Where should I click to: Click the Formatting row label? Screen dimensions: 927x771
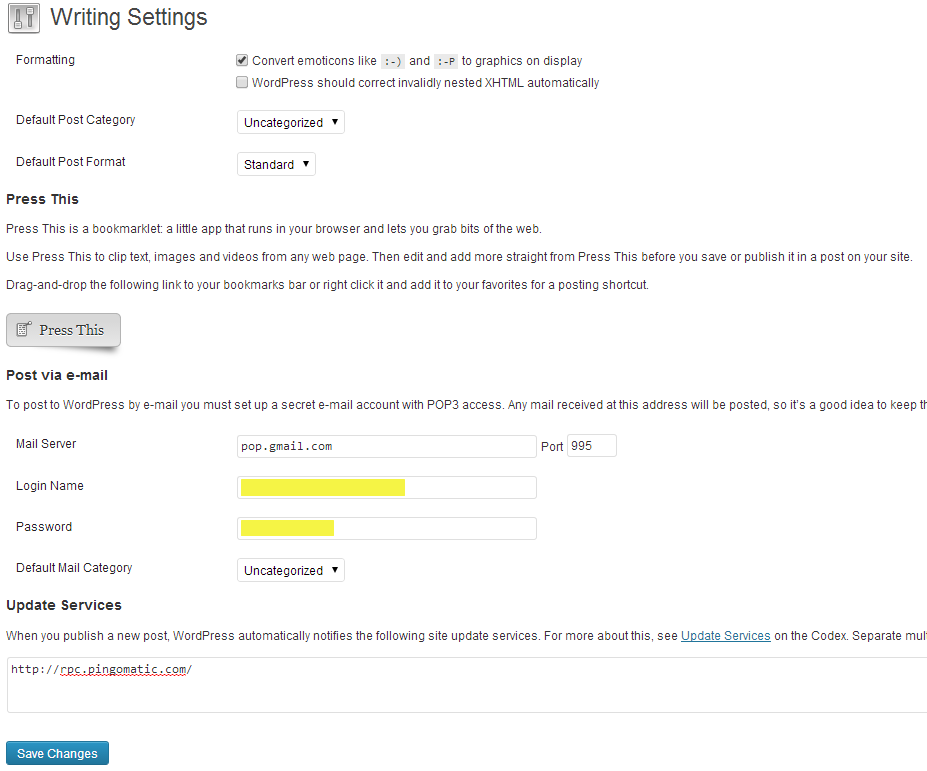point(46,60)
